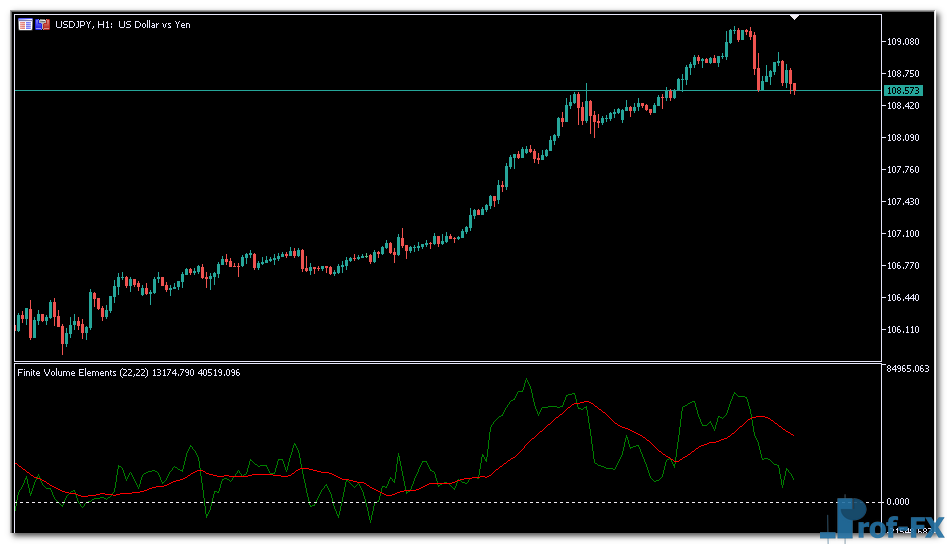Click the blue table-style icon beside USDJPY
This screenshot has width=947, height=544.
pyautogui.click(x=25, y=25)
